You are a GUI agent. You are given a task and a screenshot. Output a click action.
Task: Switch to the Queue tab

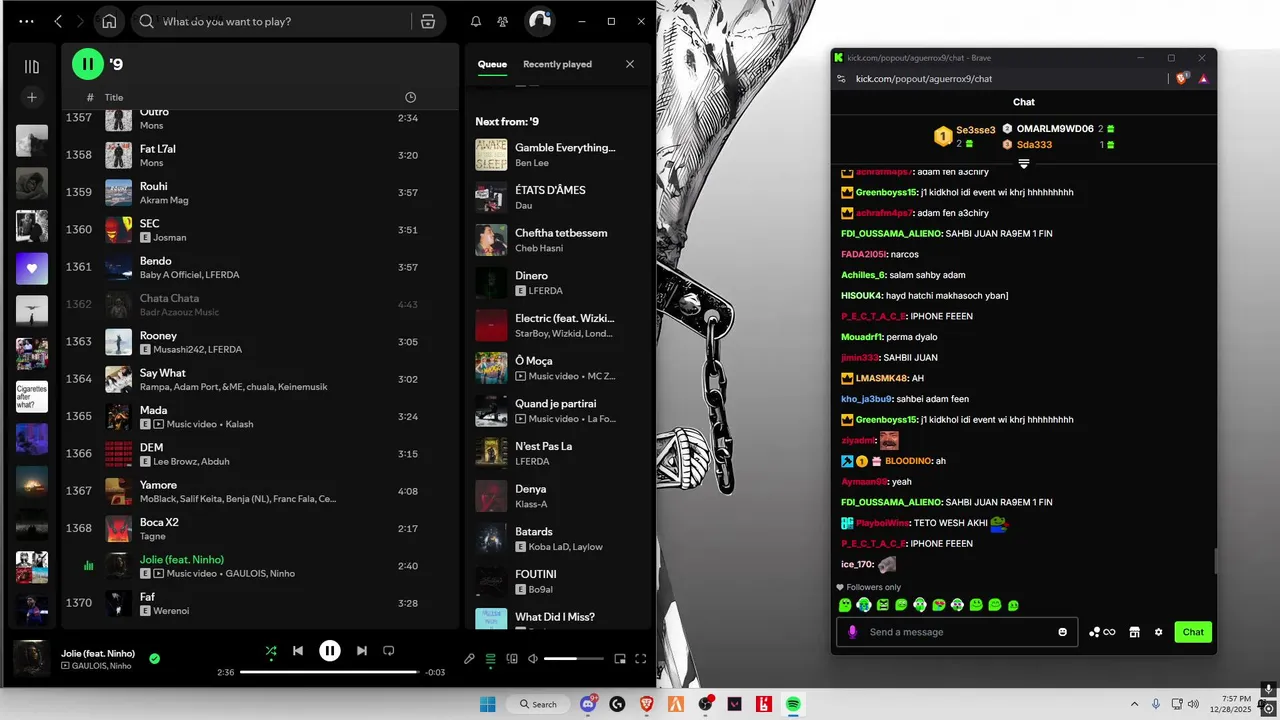[x=492, y=64]
